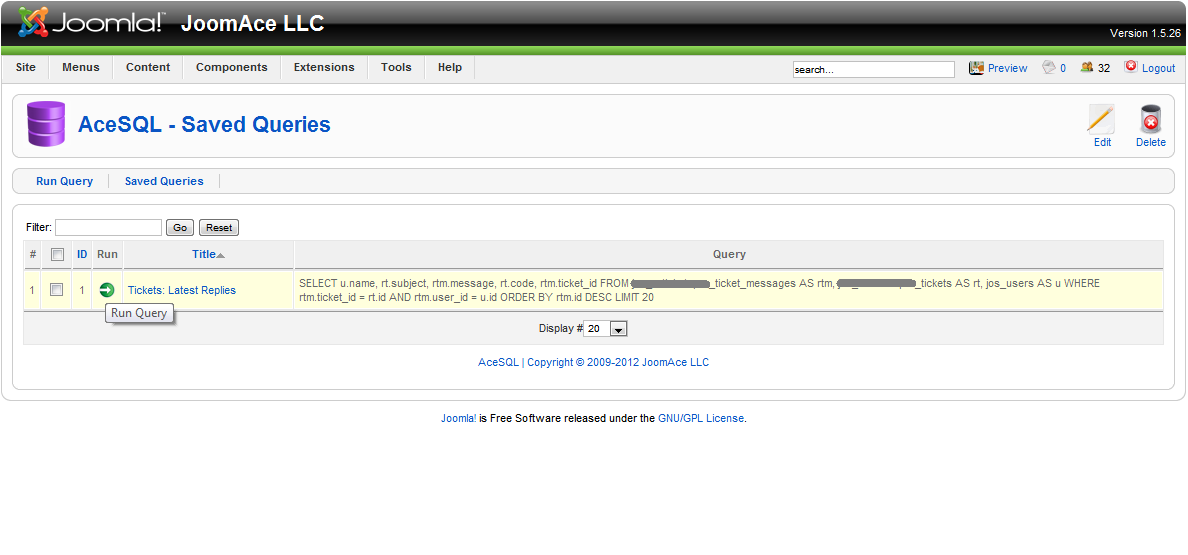Click the SELECT query text cell
Screen dimensions: 1188x555
[x=728, y=290]
